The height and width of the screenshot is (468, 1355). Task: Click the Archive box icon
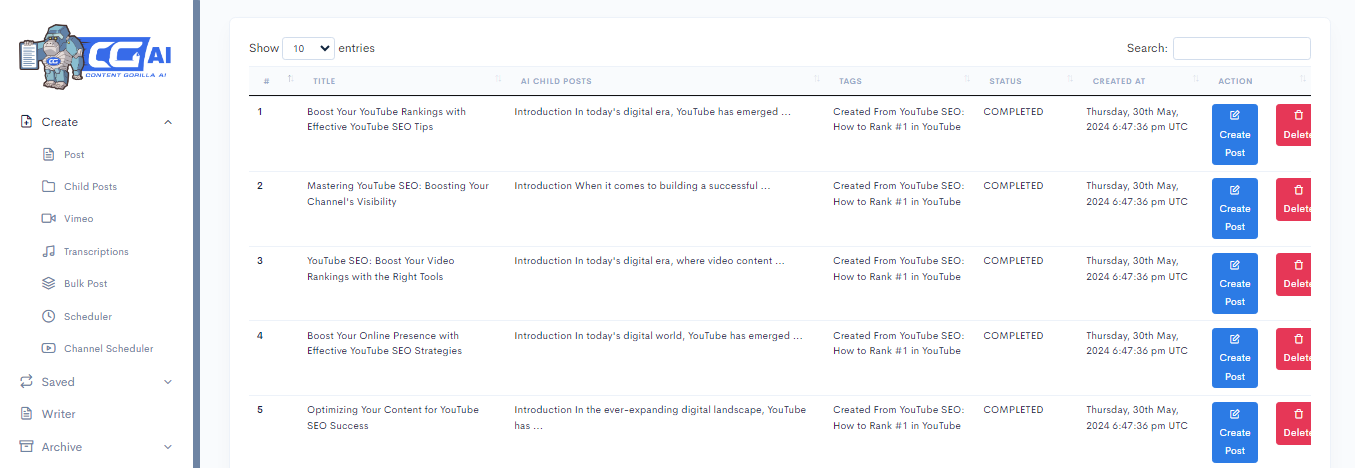click(27, 447)
